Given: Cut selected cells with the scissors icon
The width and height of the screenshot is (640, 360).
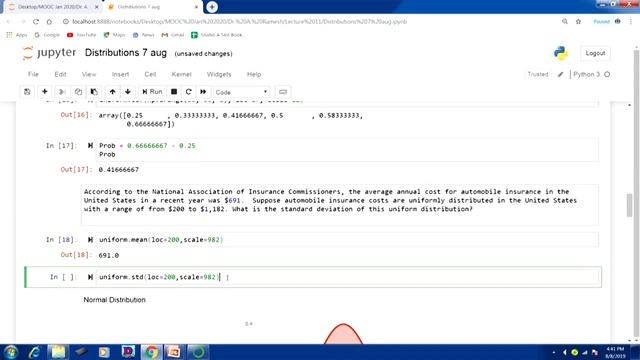Looking at the screenshot, I should [x=62, y=92].
